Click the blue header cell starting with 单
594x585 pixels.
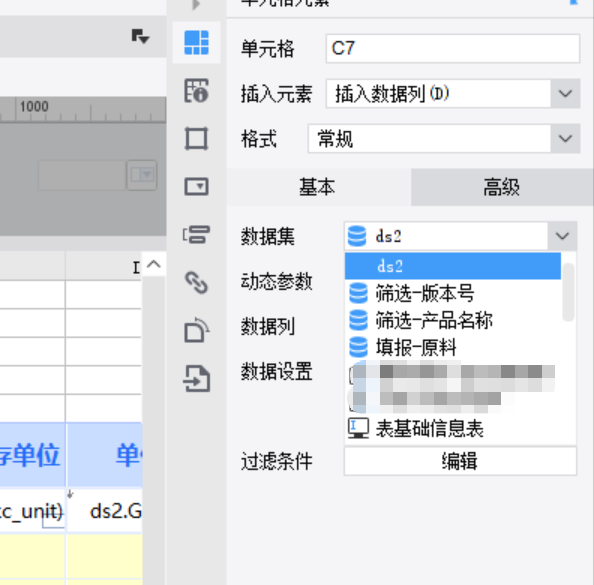pyautogui.click(x=105, y=455)
